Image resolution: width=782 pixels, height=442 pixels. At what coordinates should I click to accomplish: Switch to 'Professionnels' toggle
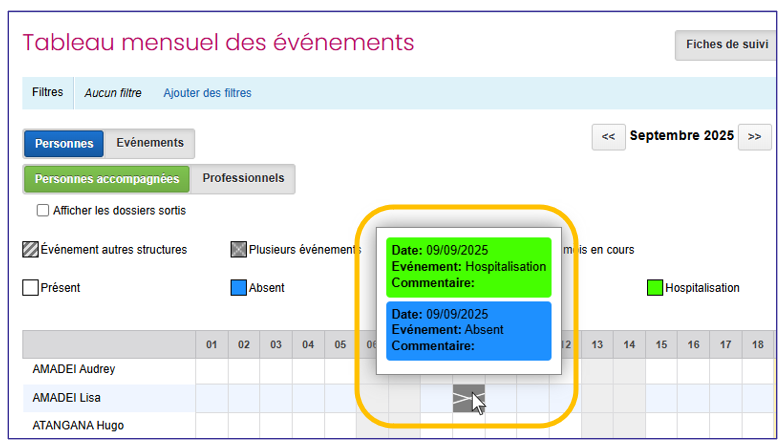click(243, 179)
